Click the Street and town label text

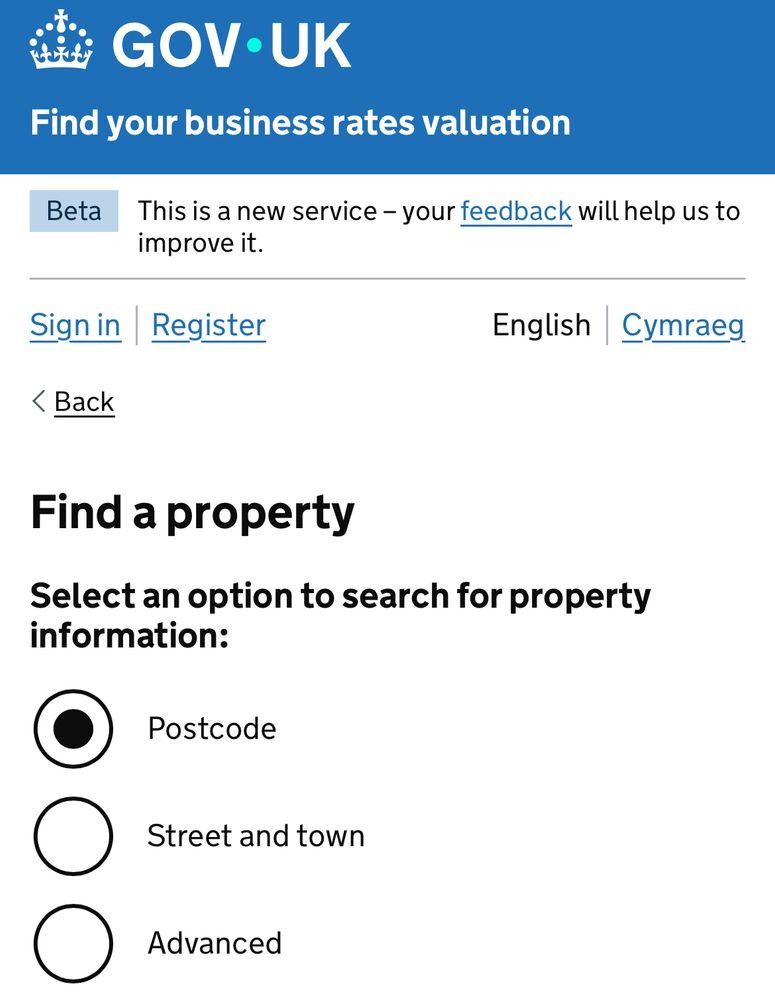[x=255, y=836]
